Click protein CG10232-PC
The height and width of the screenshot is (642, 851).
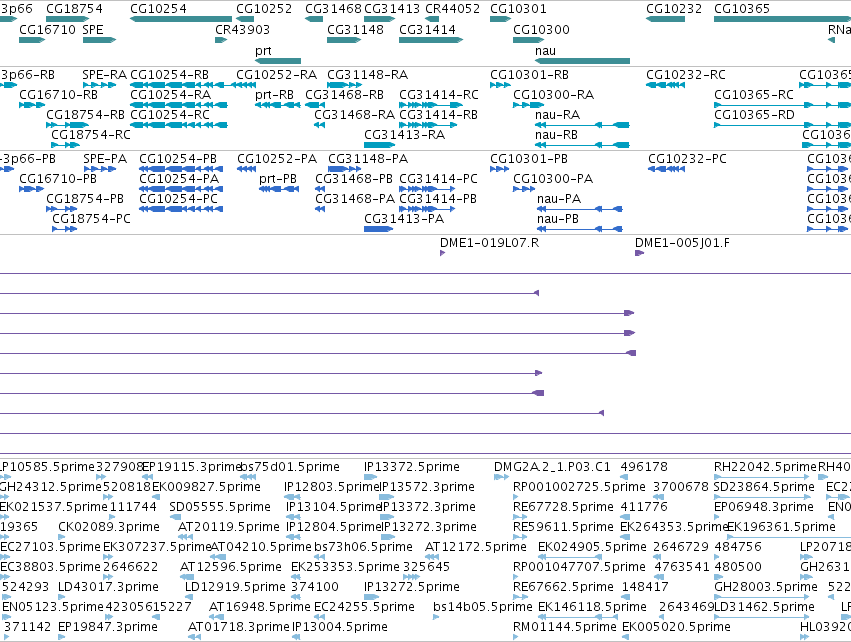(x=687, y=158)
